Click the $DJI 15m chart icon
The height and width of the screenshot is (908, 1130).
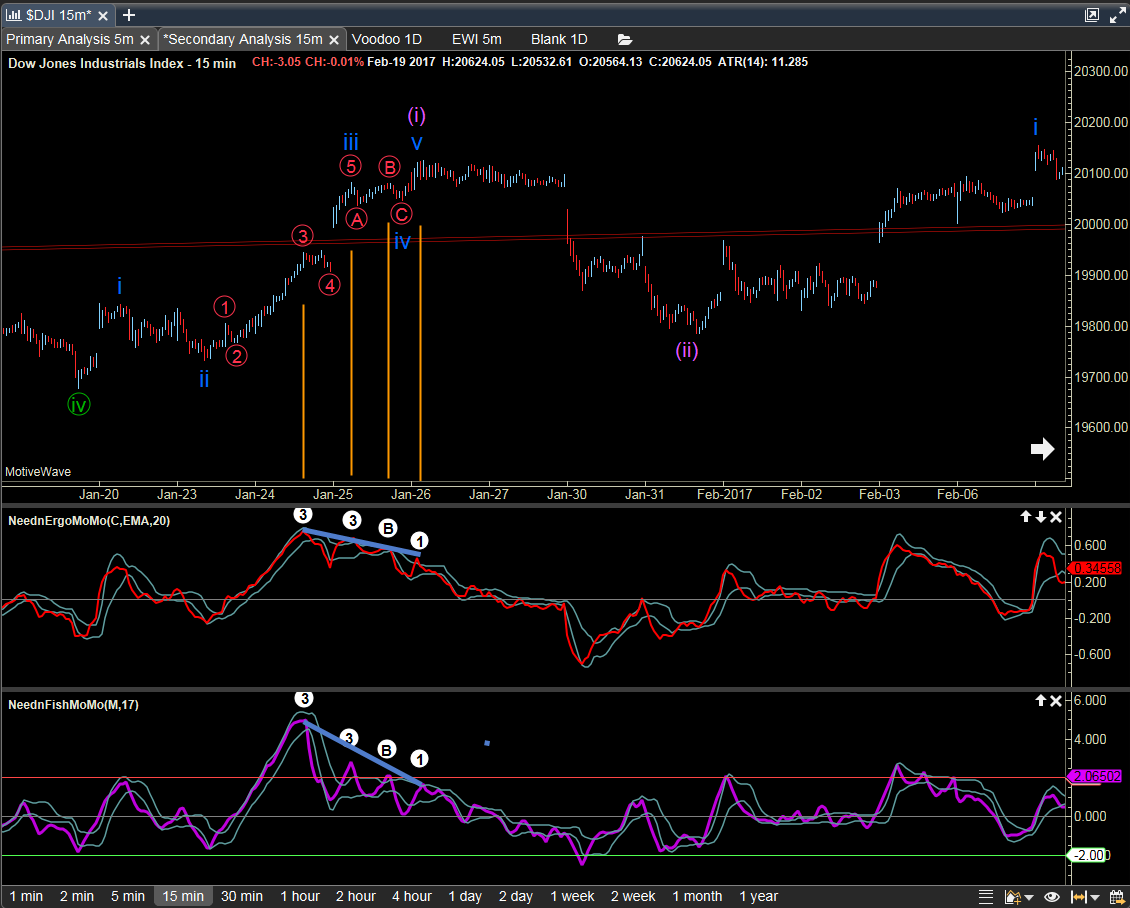pyautogui.click(x=14, y=15)
